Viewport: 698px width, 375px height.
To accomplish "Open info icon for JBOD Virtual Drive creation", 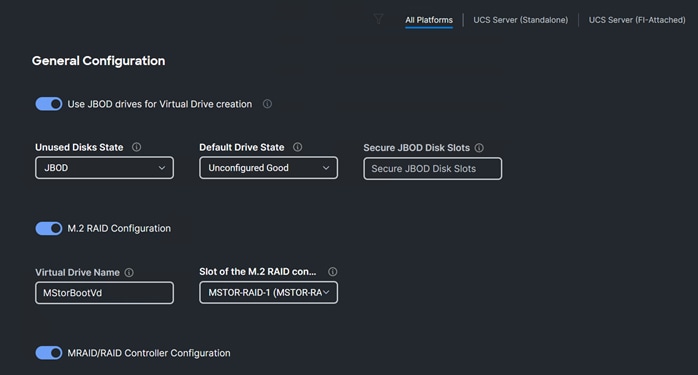I will [x=267, y=104].
